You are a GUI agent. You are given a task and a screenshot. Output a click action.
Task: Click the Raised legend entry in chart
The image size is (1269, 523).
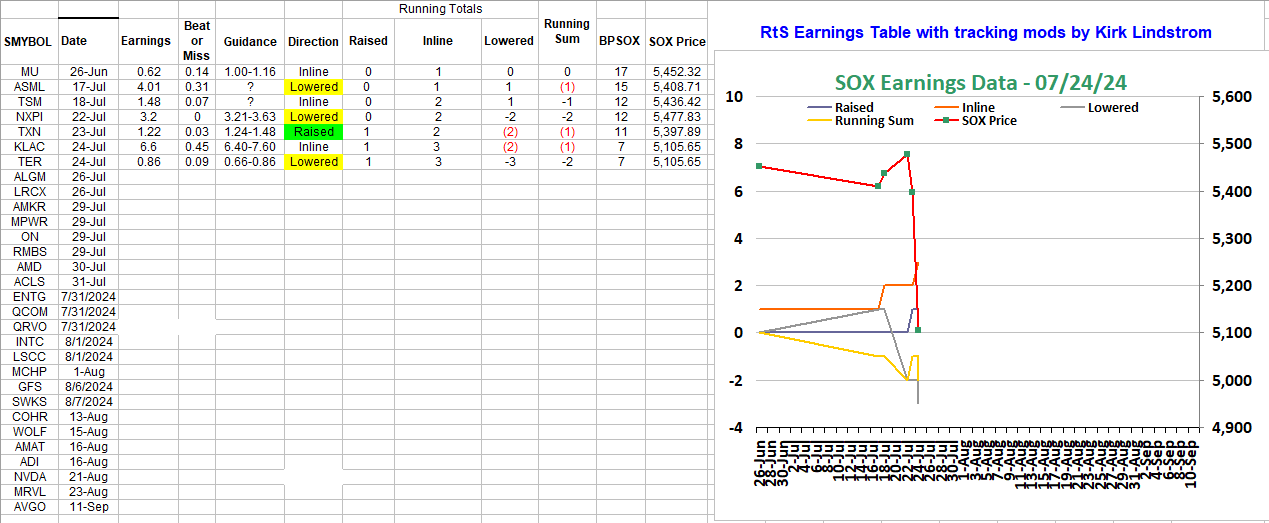[x=854, y=107]
